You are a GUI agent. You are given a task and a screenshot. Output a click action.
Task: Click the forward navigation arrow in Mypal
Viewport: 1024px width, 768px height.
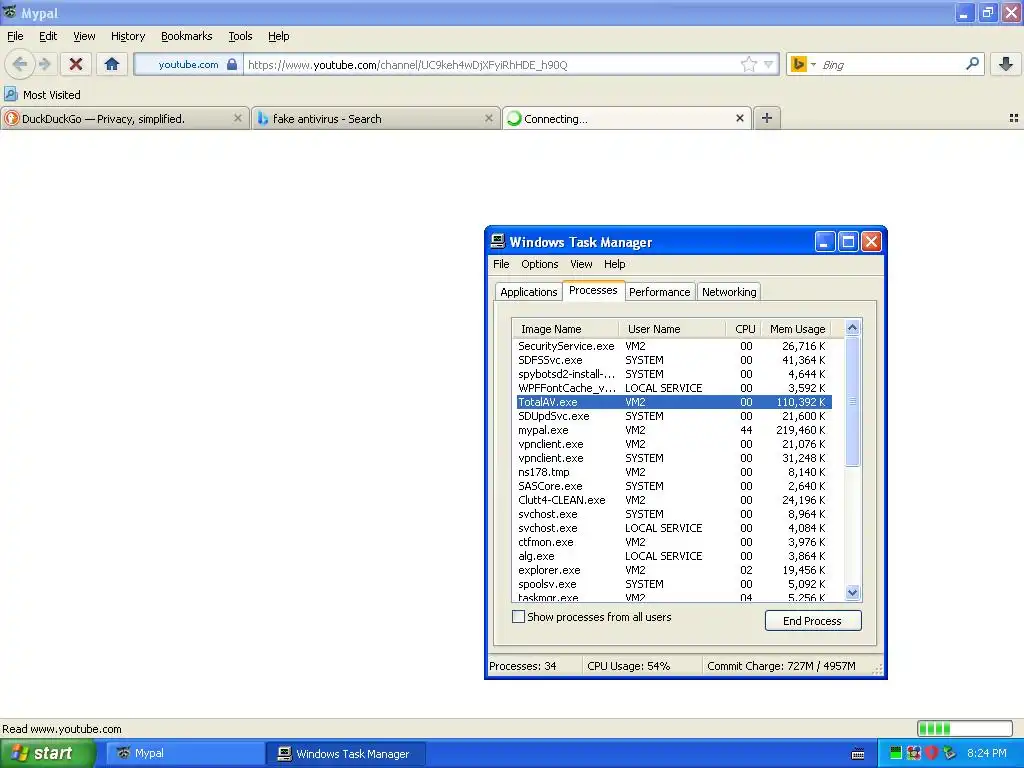coord(44,64)
